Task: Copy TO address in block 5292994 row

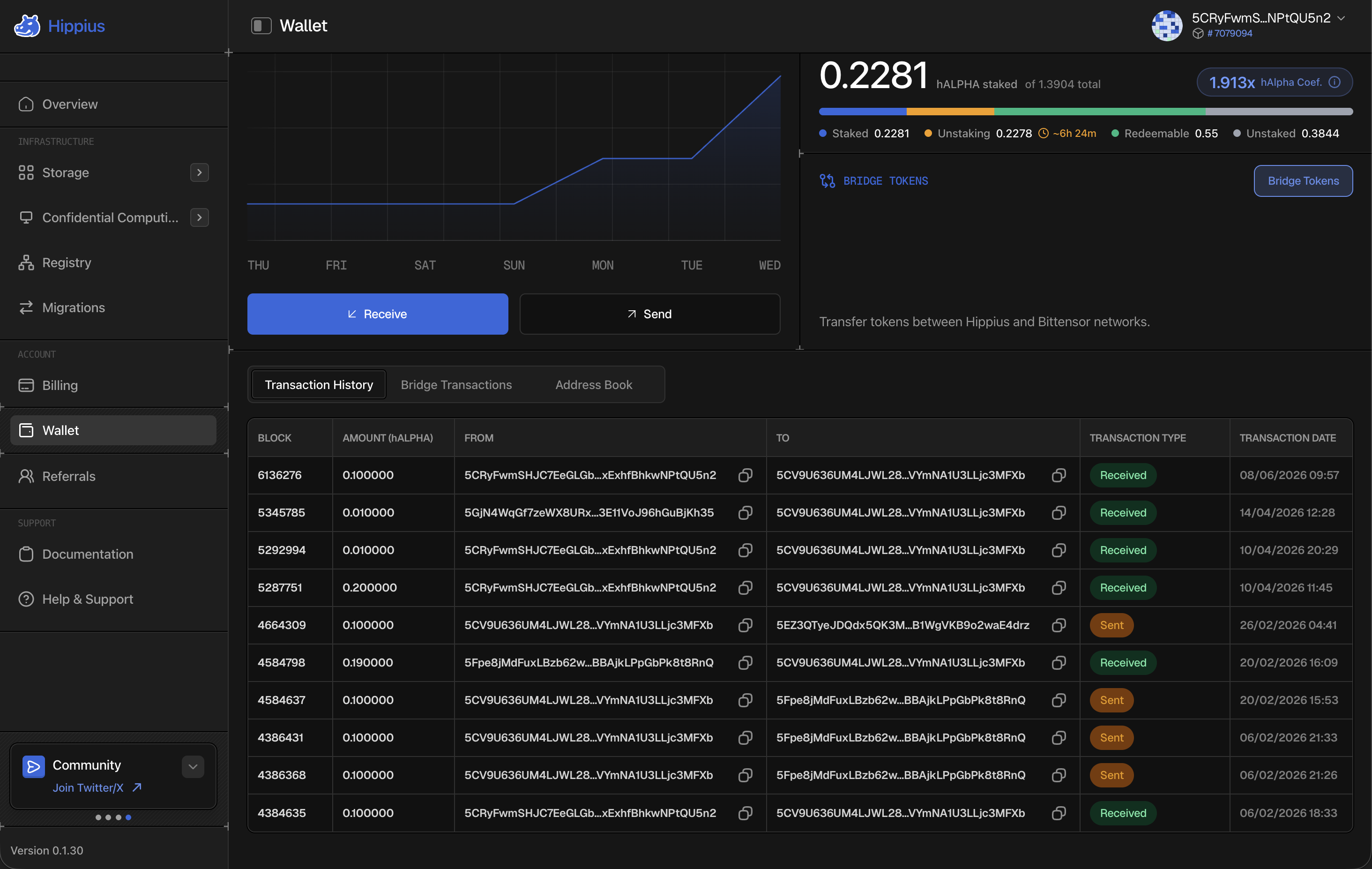Action: coord(1058,550)
